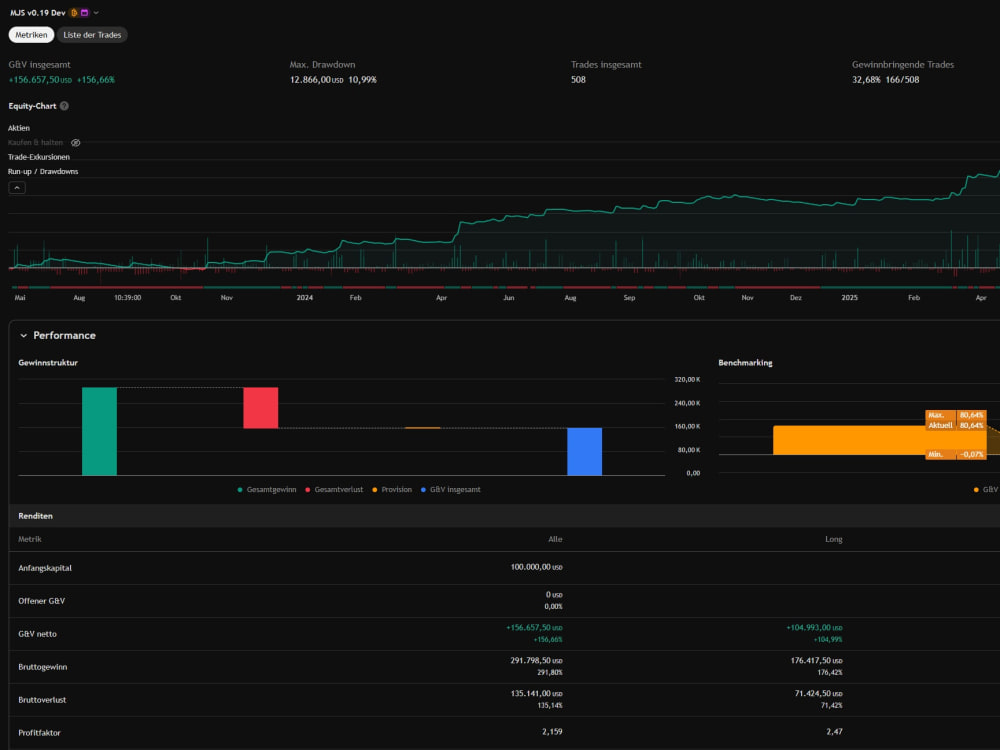Click the Metrik column header
This screenshot has height=750, width=1000.
click(x=30, y=540)
